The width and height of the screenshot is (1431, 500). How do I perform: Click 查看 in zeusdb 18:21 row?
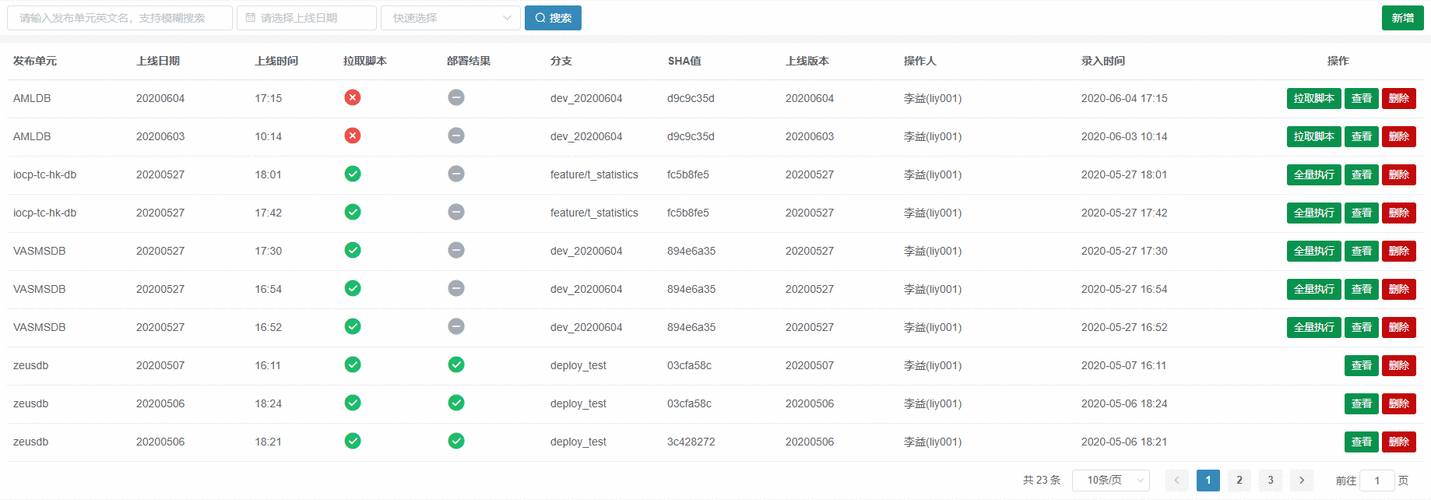1361,442
